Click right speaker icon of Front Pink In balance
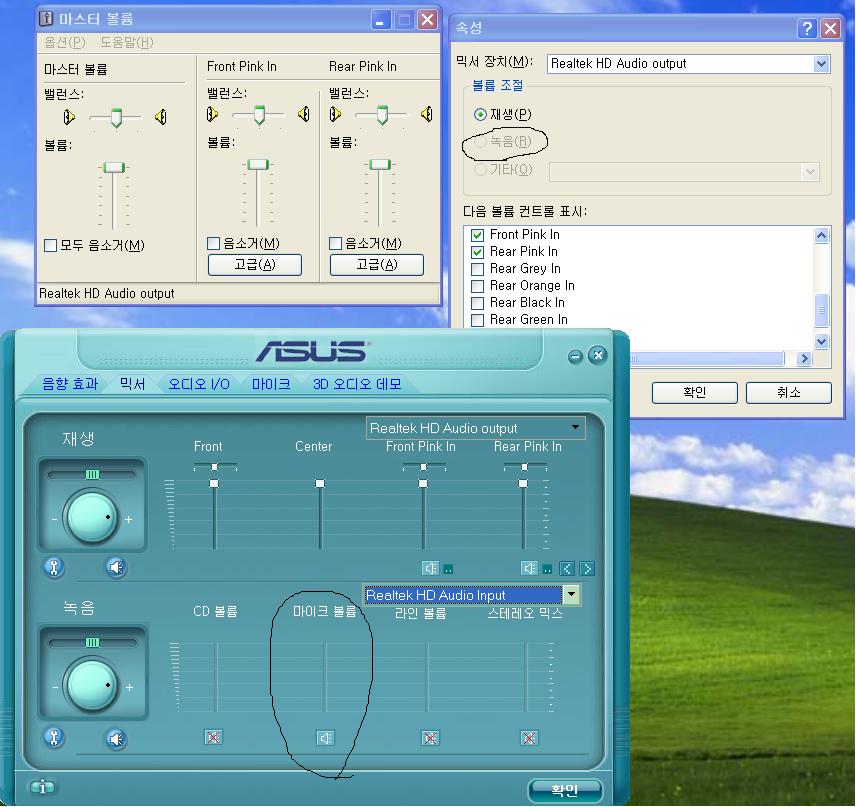The height and width of the screenshot is (807, 856). tap(304, 114)
